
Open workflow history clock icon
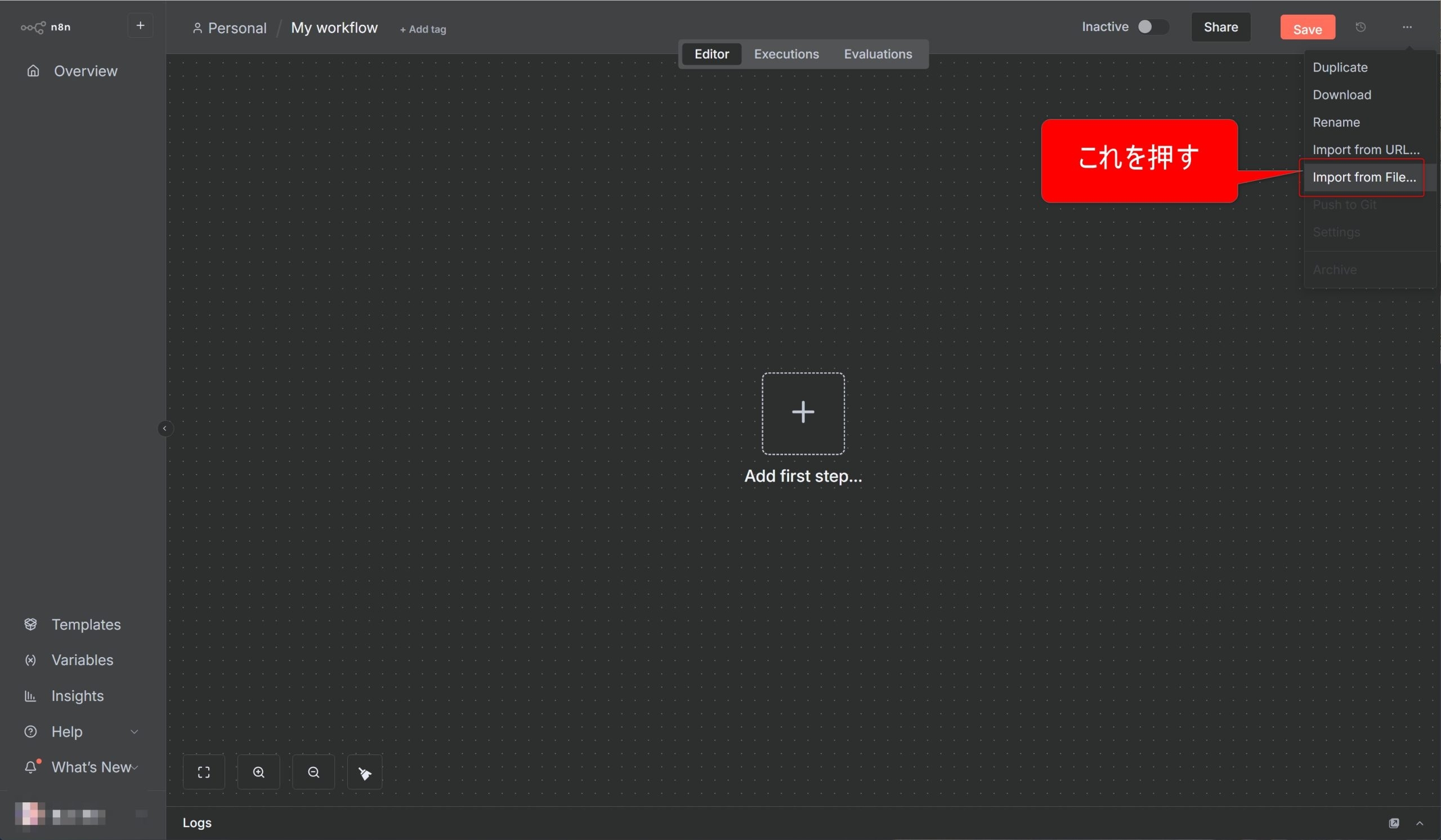[1361, 27]
